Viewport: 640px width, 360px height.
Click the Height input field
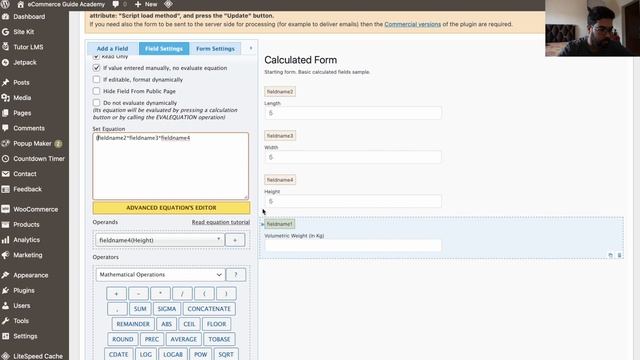[353, 201]
